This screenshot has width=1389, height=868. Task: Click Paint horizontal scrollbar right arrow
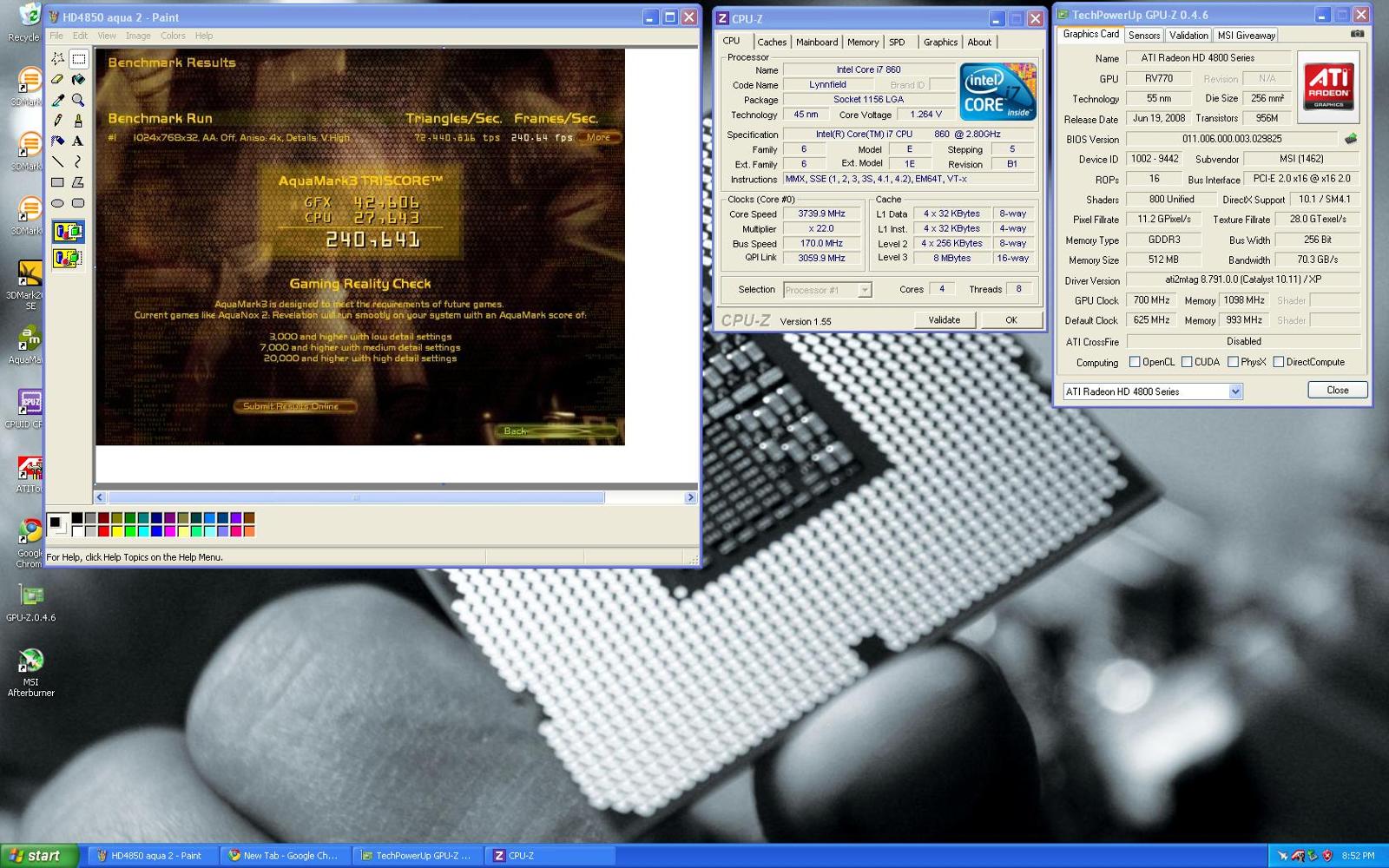point(690,497)
